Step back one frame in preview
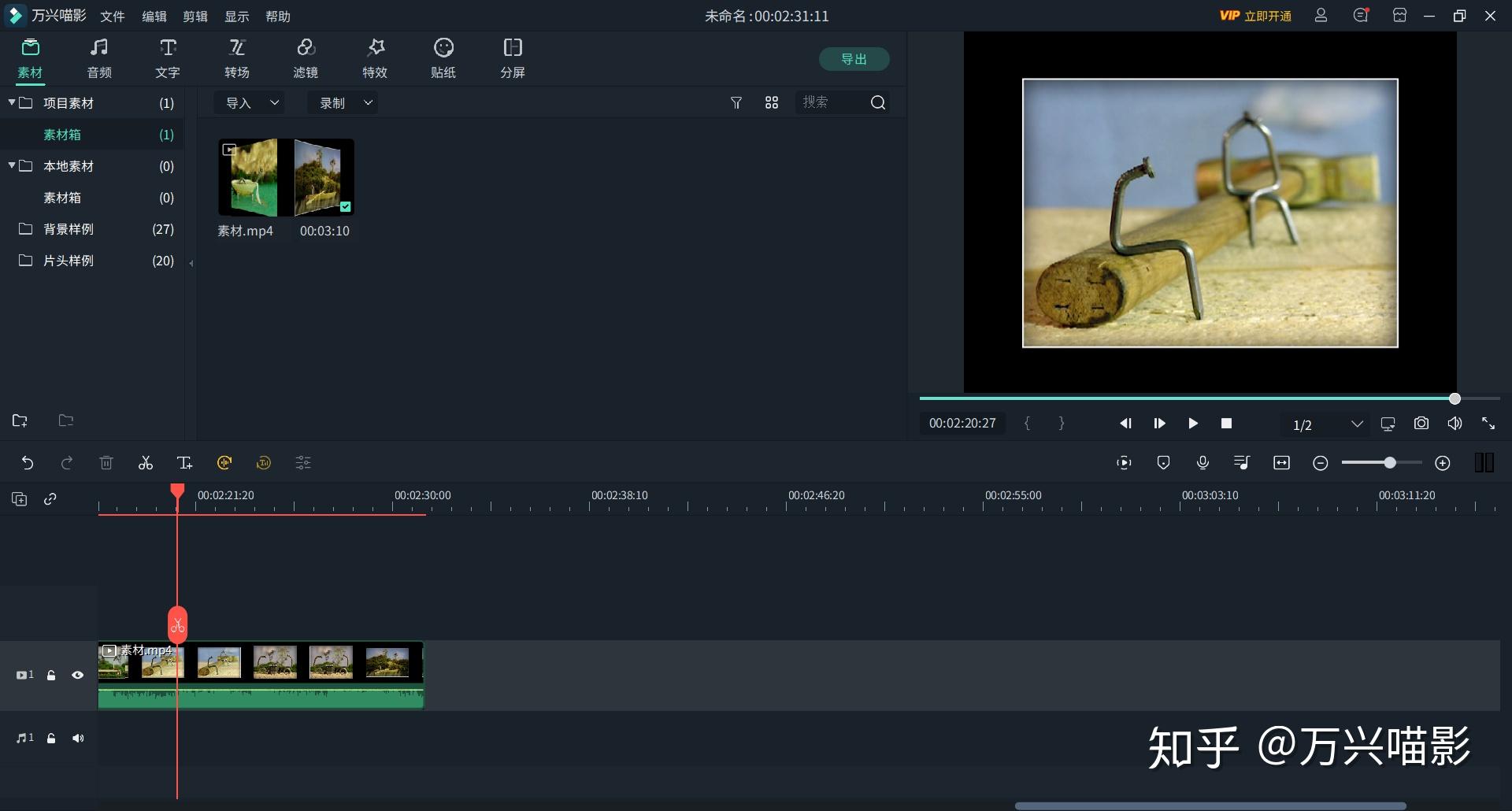Screen dimensions: 1512x811 (x=1126, y=424)
